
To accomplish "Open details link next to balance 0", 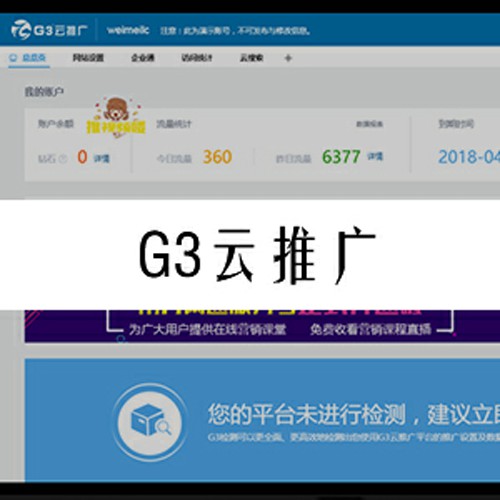I will pos(101,158).
